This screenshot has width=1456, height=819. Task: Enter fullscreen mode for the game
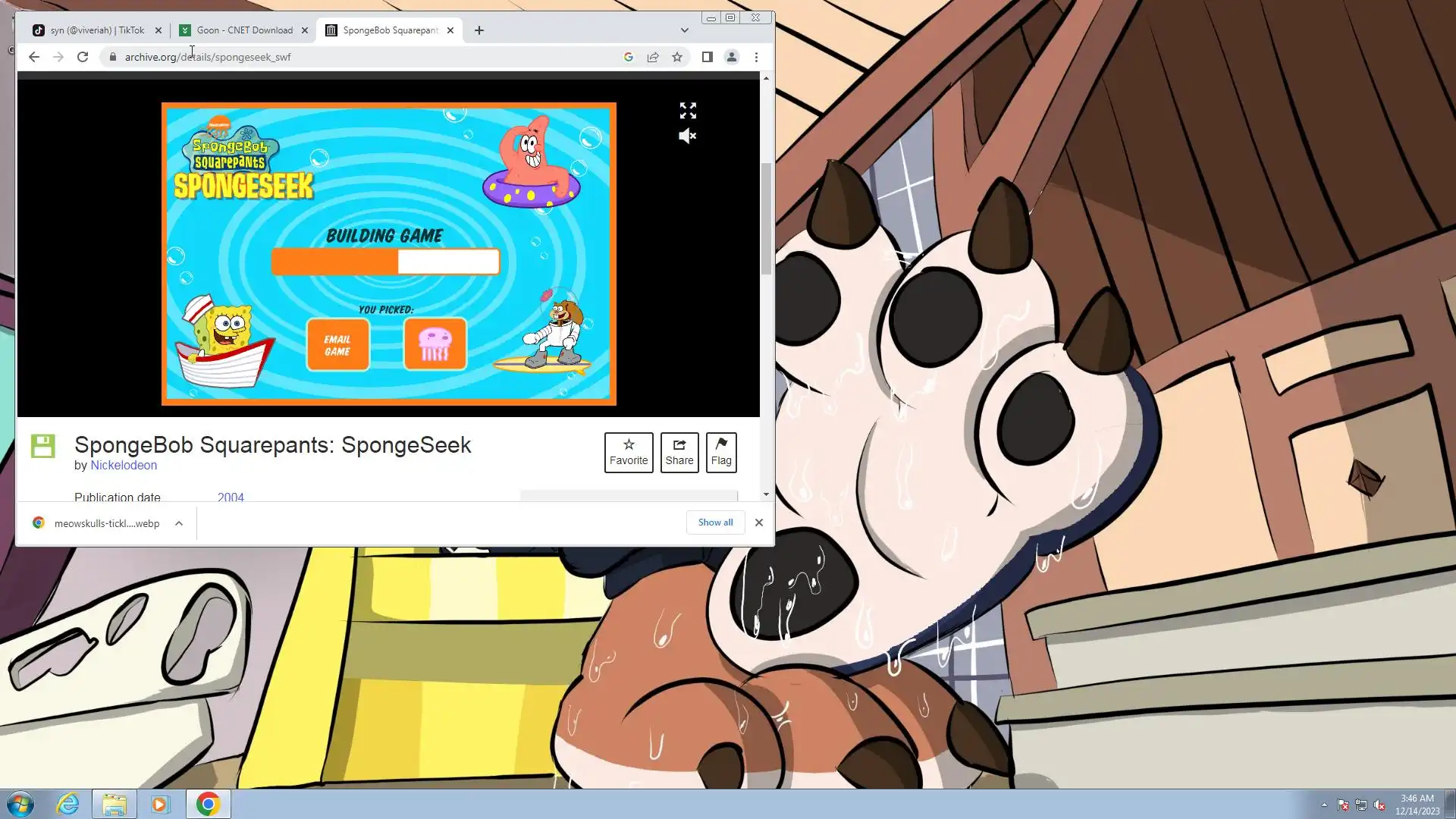[688, 111]
